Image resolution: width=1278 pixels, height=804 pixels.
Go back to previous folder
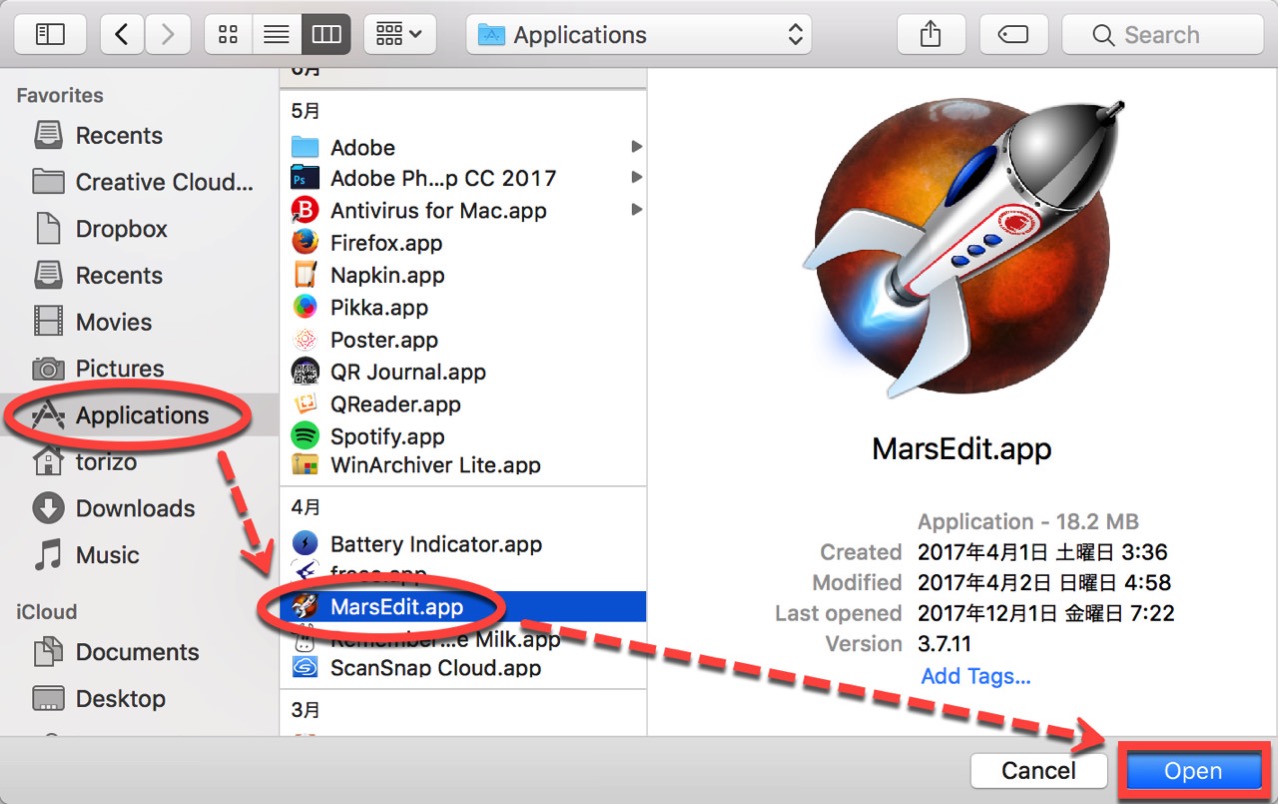[122, 35]
